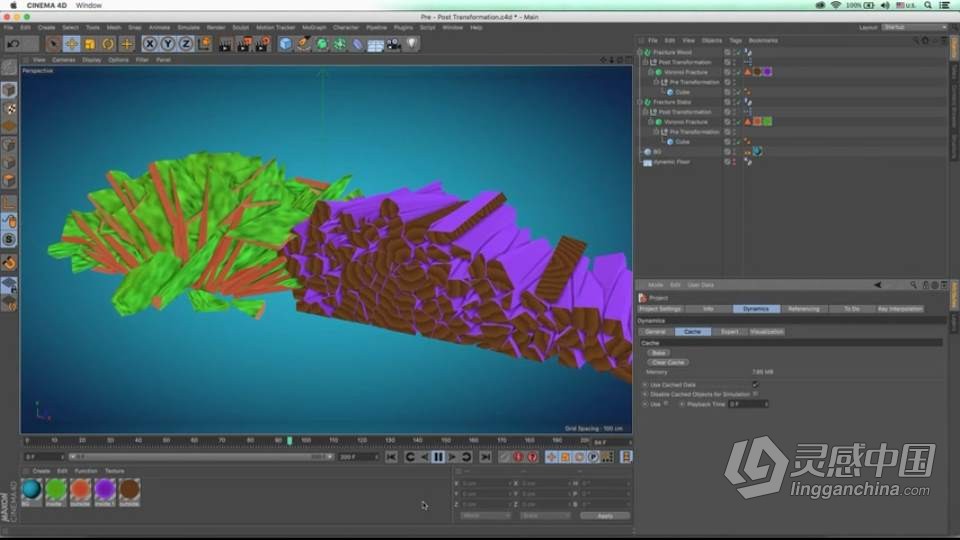960x540 pixels.
Task: Click the Cube primitive icon
Action: (x=286, y=44)
